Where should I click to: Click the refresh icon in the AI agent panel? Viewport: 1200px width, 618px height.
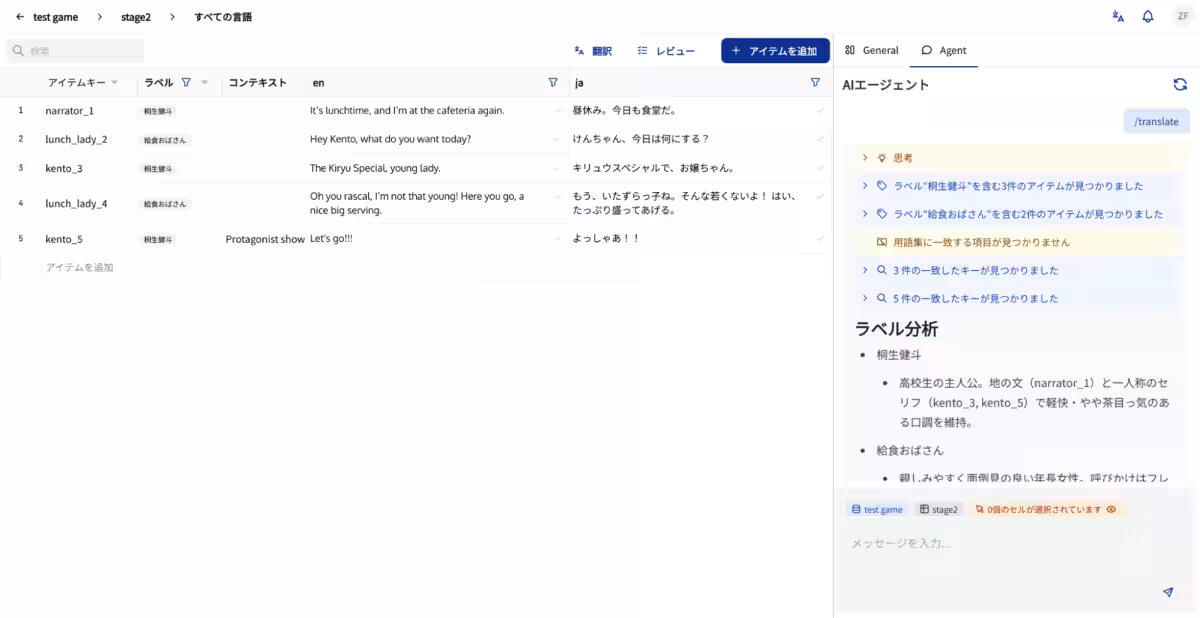click(x=1180, y=86)
